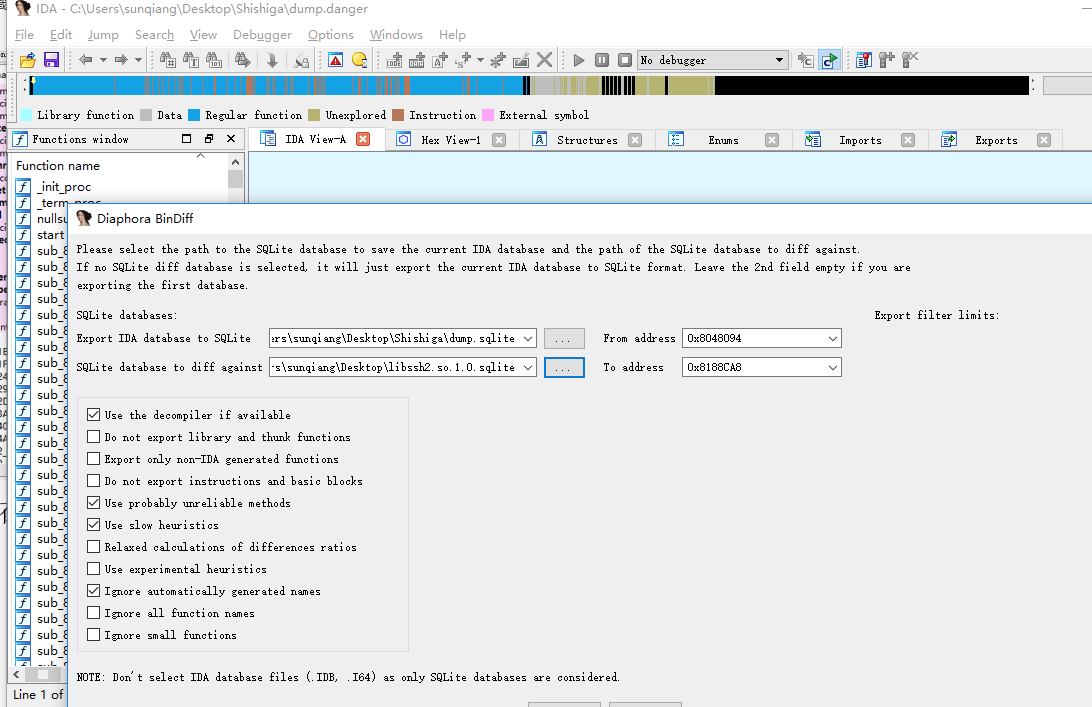Enable Ignore all function names

[x=93, y=613]
